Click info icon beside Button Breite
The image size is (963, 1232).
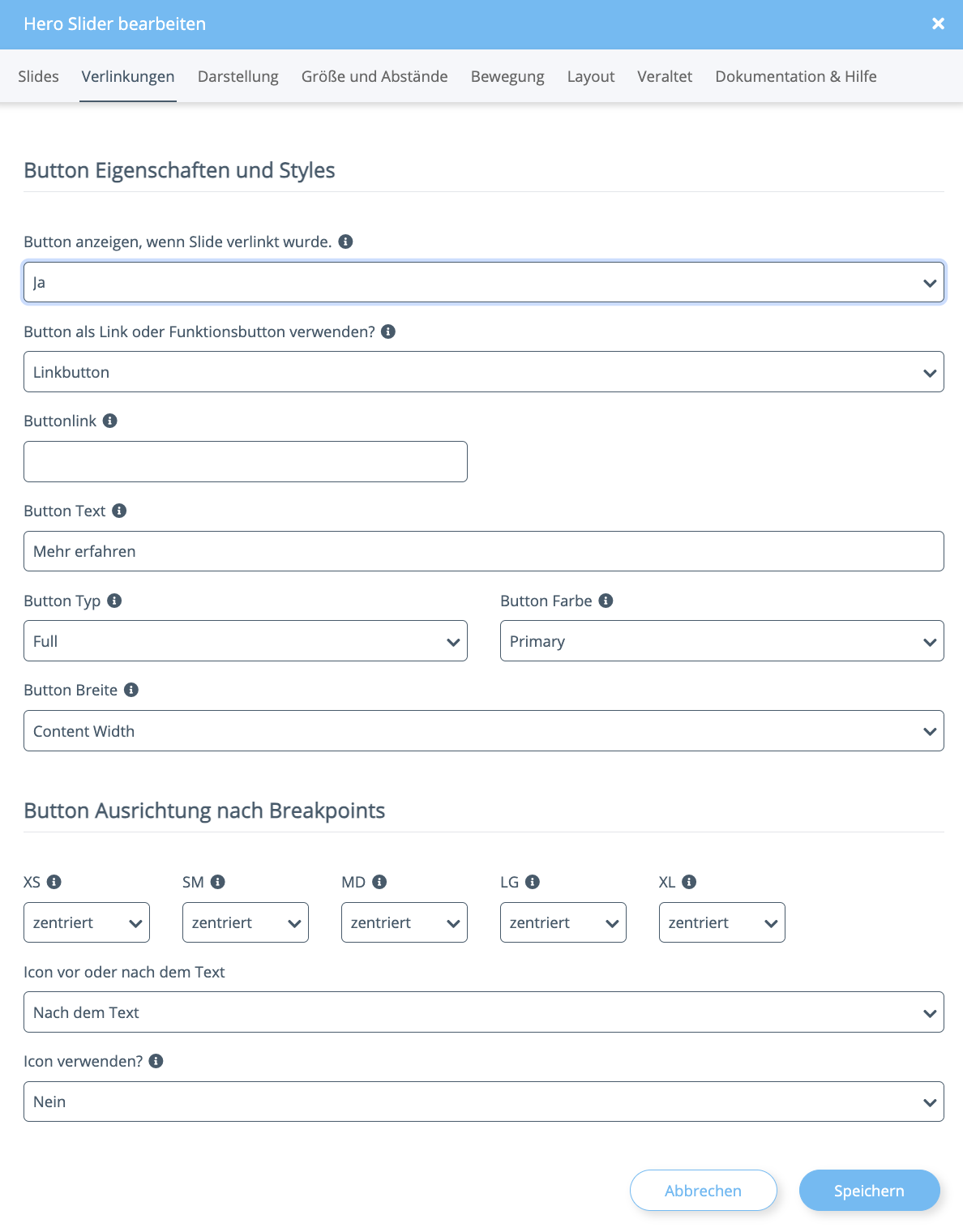click(131, 690)
